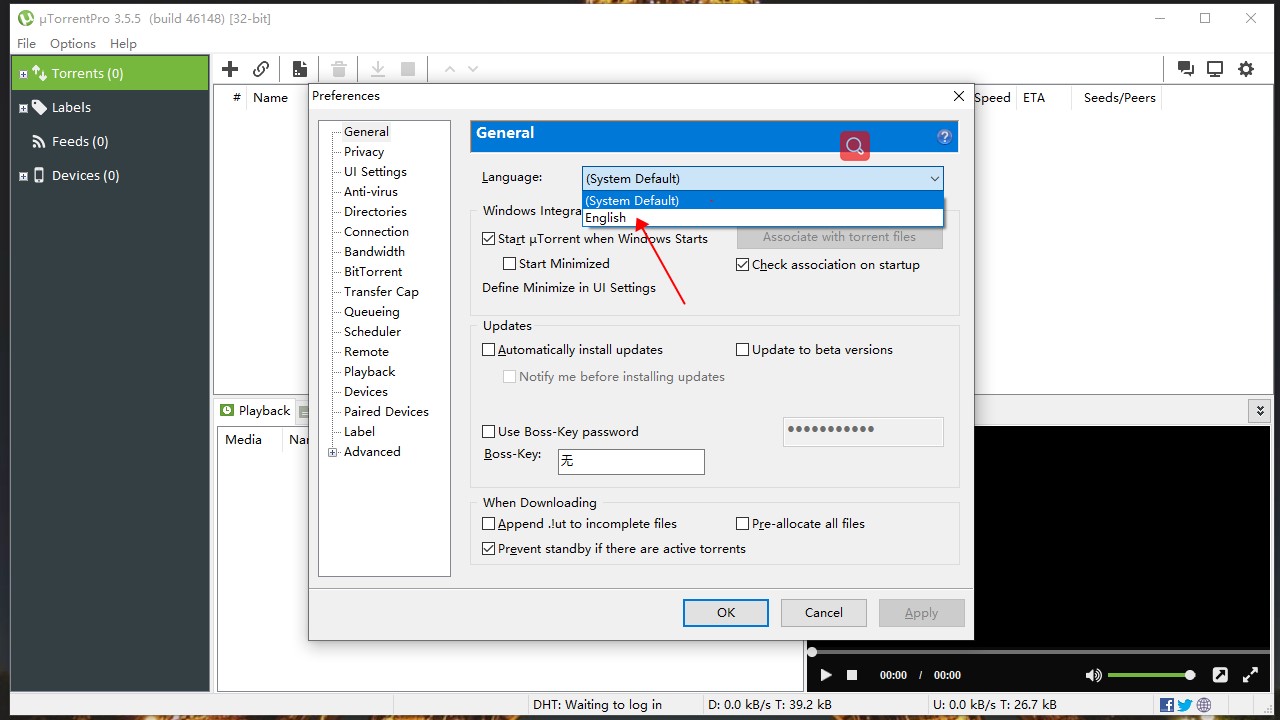Toggle Check association on startup

(742, 265)
